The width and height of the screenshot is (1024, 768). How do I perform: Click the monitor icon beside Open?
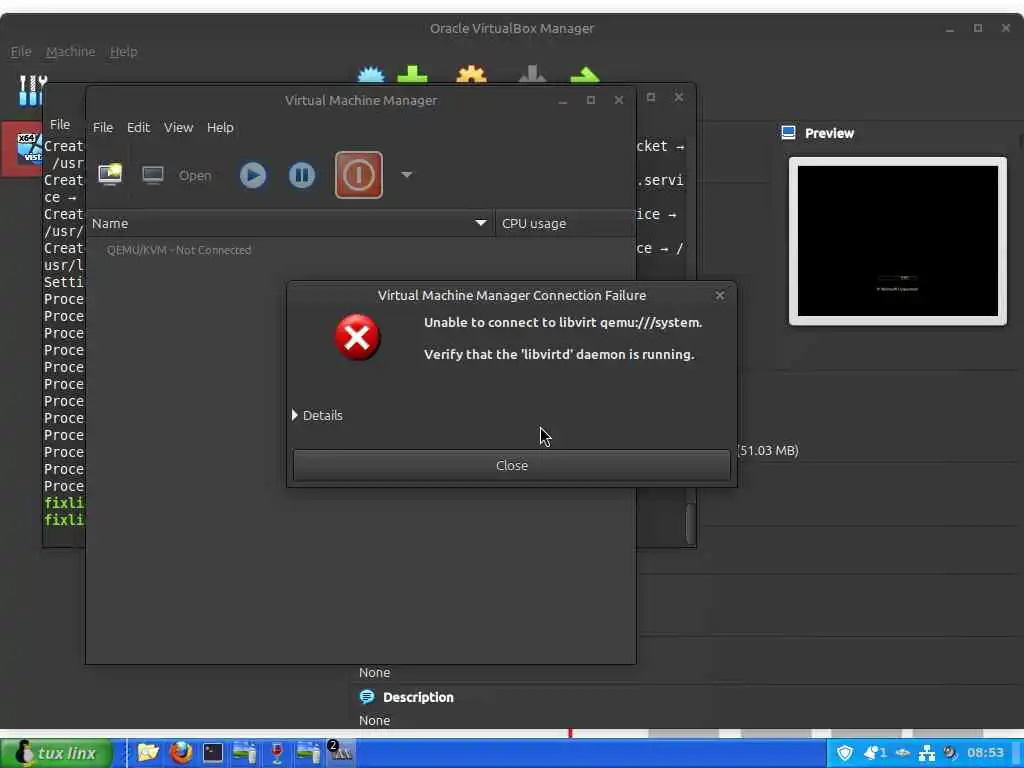(x=153, y=175)
